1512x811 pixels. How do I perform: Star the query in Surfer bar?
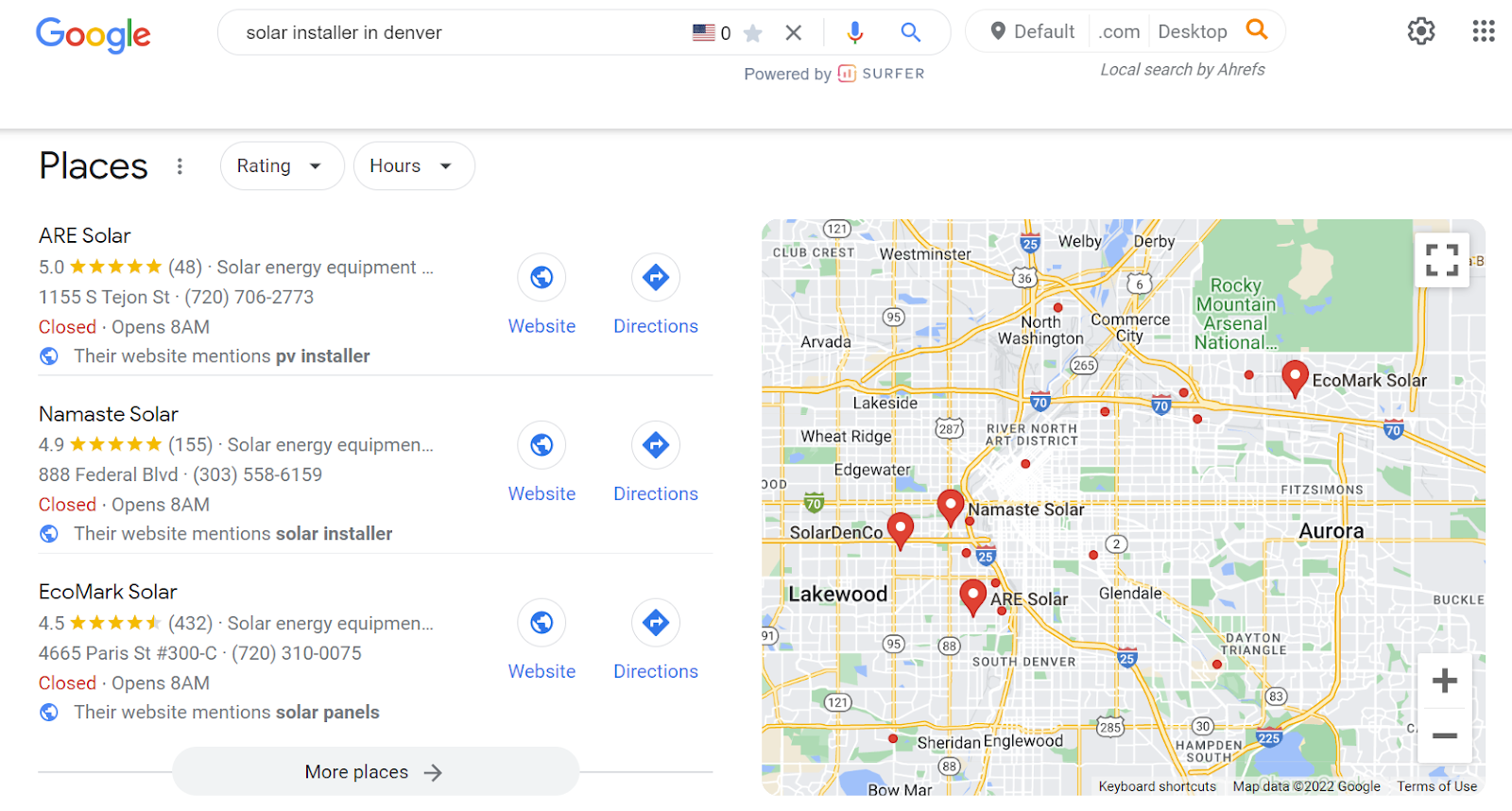(753, 34)
